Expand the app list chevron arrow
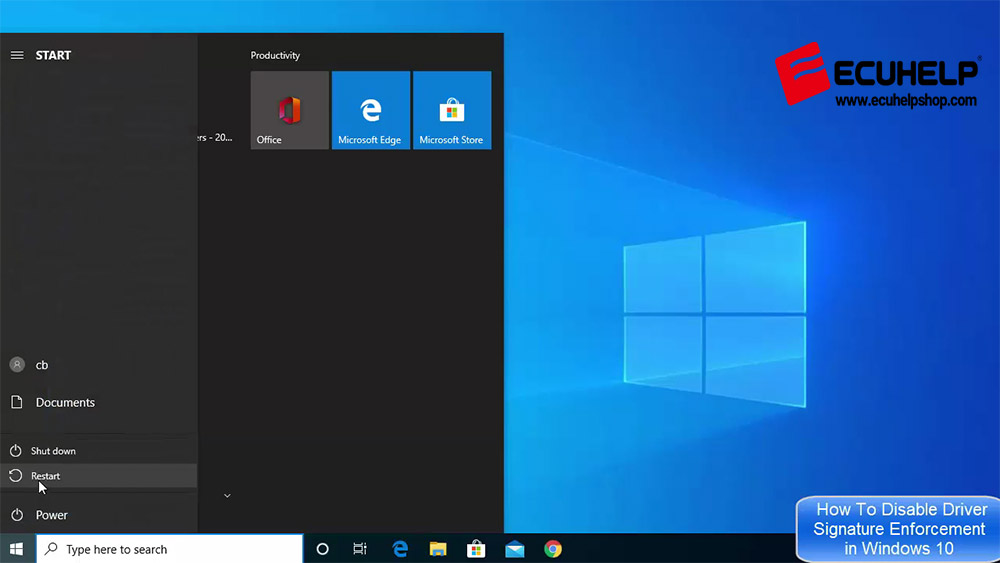Image resolution: width=1000 pixels, height=563 pixels. [x=227, y=495]
